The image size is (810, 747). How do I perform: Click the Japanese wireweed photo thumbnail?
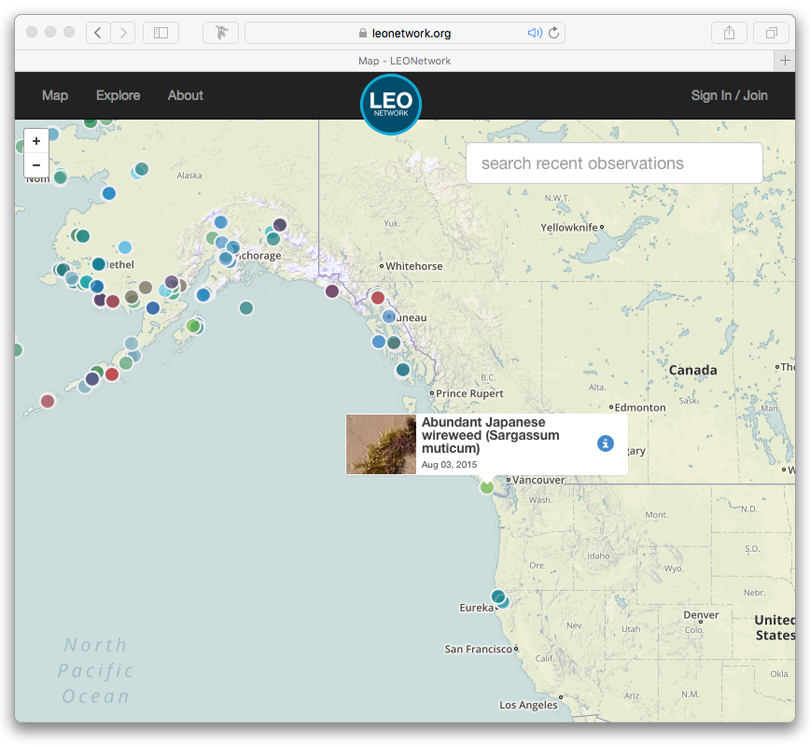(x=381, y=444)
